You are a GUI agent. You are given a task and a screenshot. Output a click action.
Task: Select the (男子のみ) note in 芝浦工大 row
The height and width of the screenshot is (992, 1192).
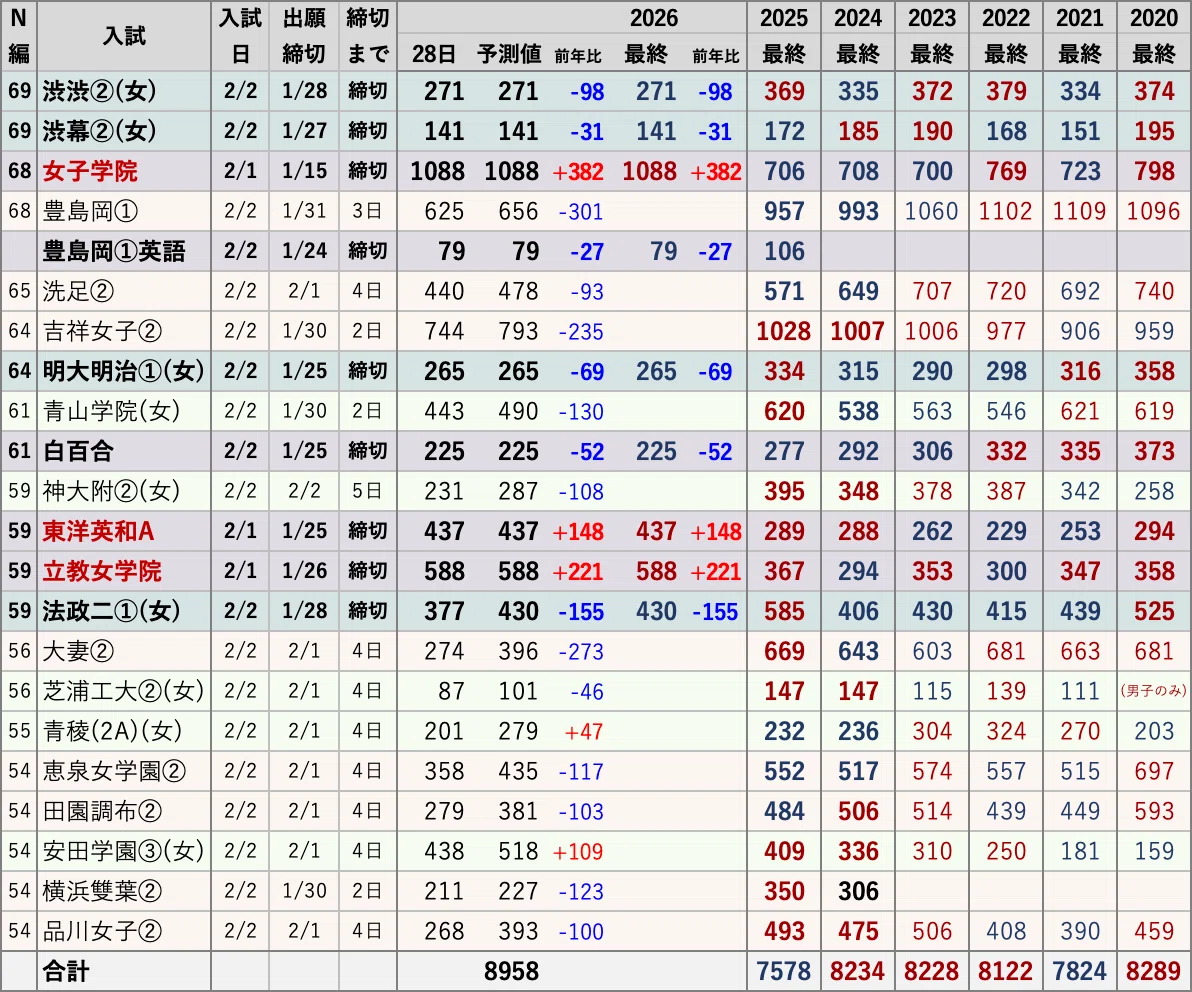coord(1154,691)
